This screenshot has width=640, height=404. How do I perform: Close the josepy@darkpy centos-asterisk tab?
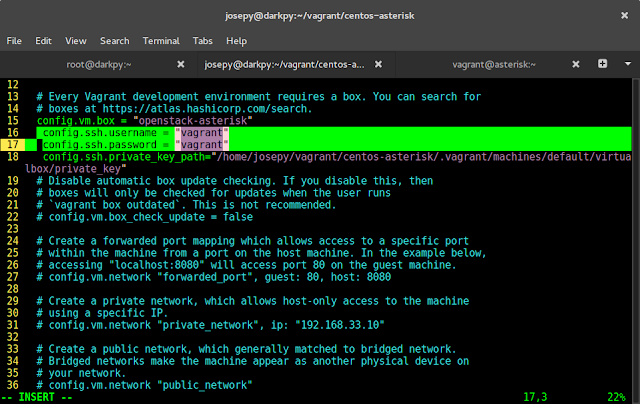(x=378, y=64)
